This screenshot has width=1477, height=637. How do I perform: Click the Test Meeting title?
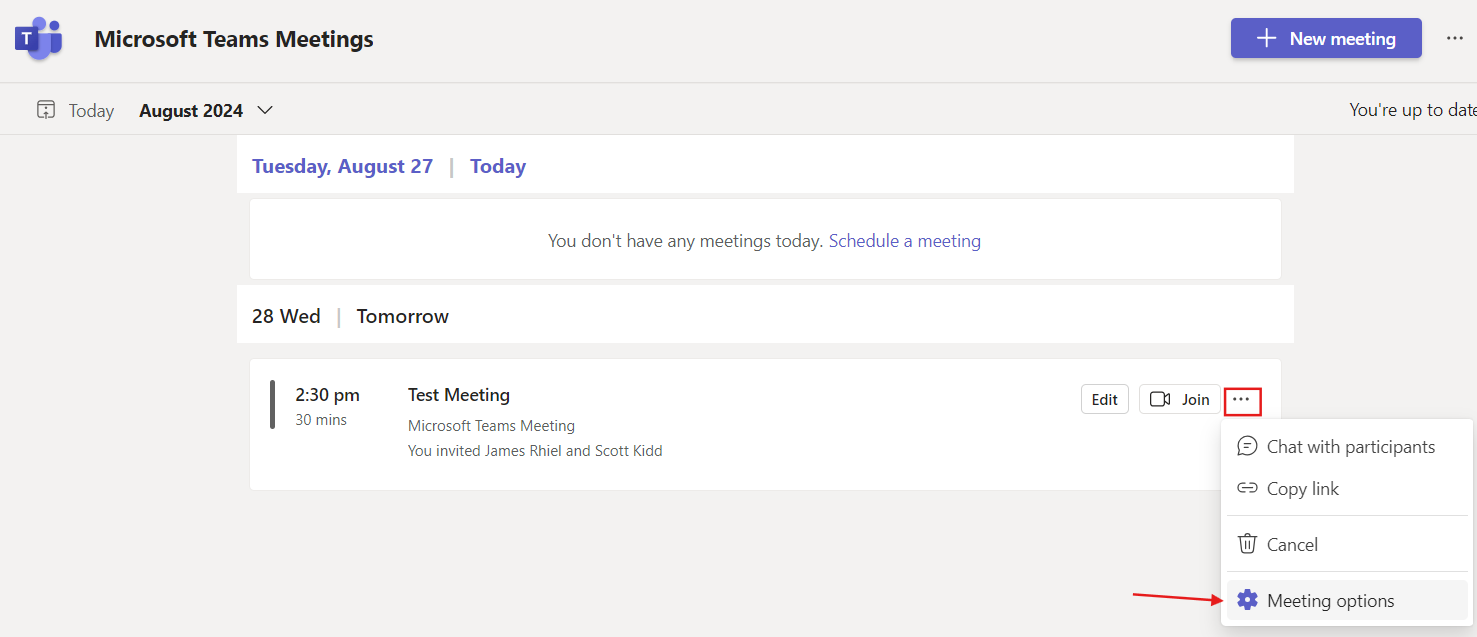pyautogui.click(x=459, y=395)
